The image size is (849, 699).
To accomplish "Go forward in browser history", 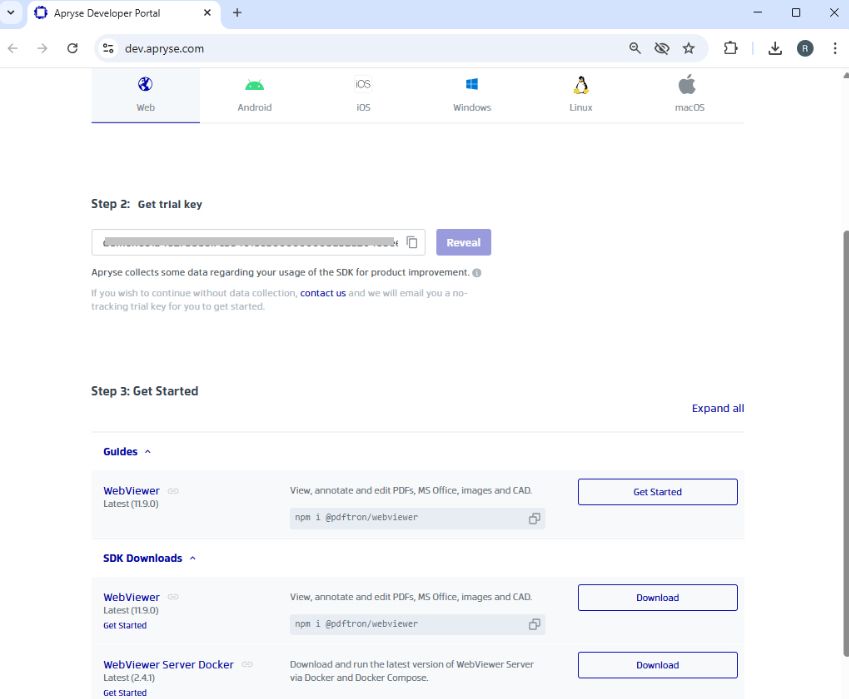I will point(42,48).
